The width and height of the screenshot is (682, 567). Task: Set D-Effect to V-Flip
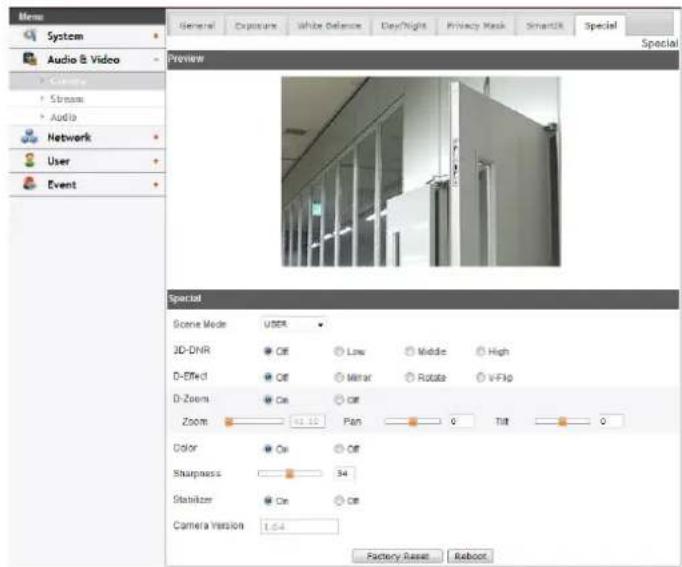coord(481,377)
